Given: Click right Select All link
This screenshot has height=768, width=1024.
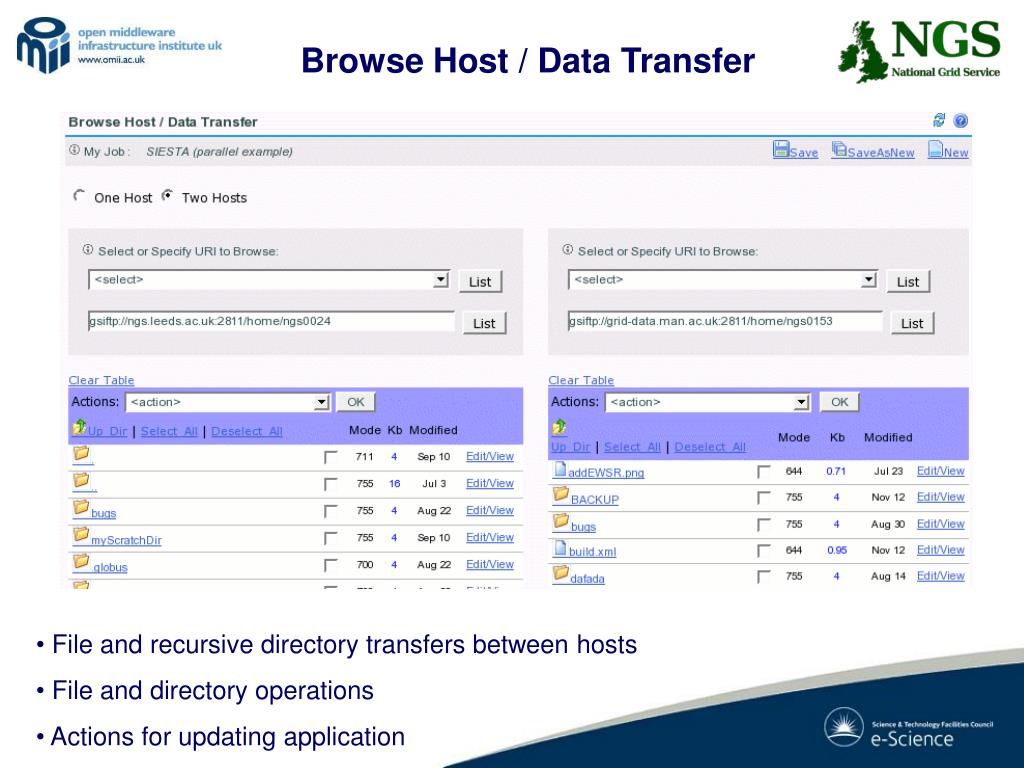Looking at the screenshot, I should (x=632, y=447).
